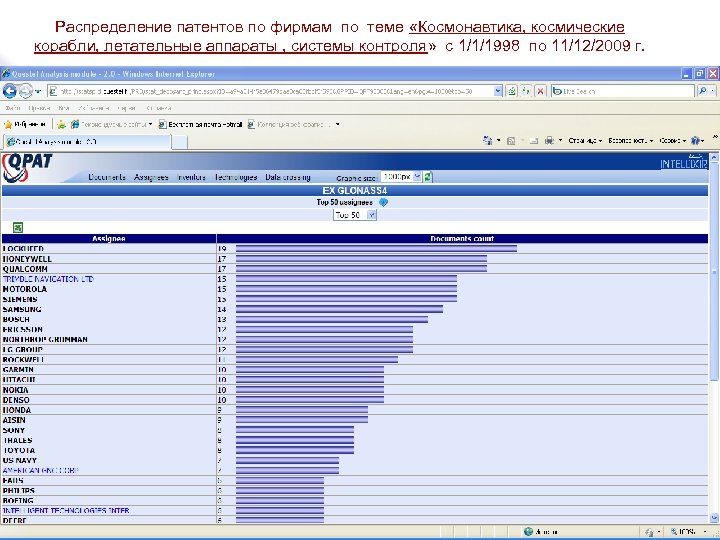Open the free Hotmail favorites link

[200, 124]
